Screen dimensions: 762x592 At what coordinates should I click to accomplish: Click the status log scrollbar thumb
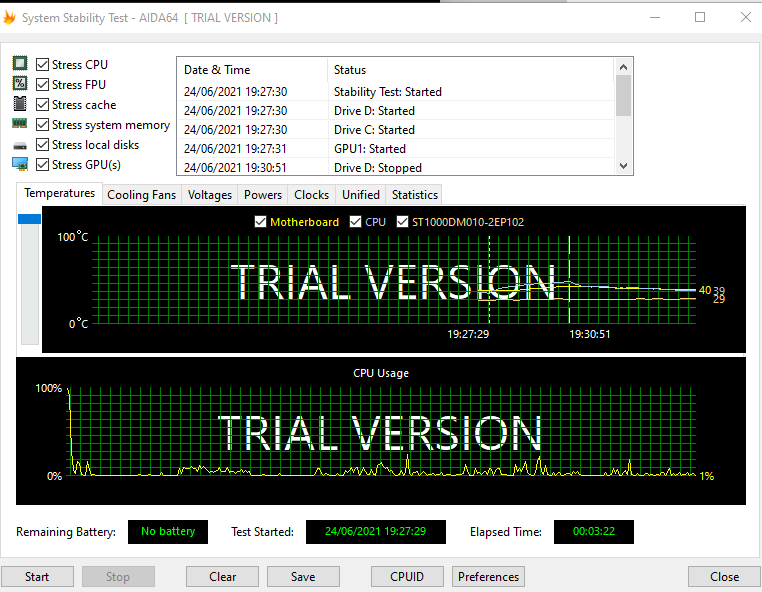click(623, 95)
